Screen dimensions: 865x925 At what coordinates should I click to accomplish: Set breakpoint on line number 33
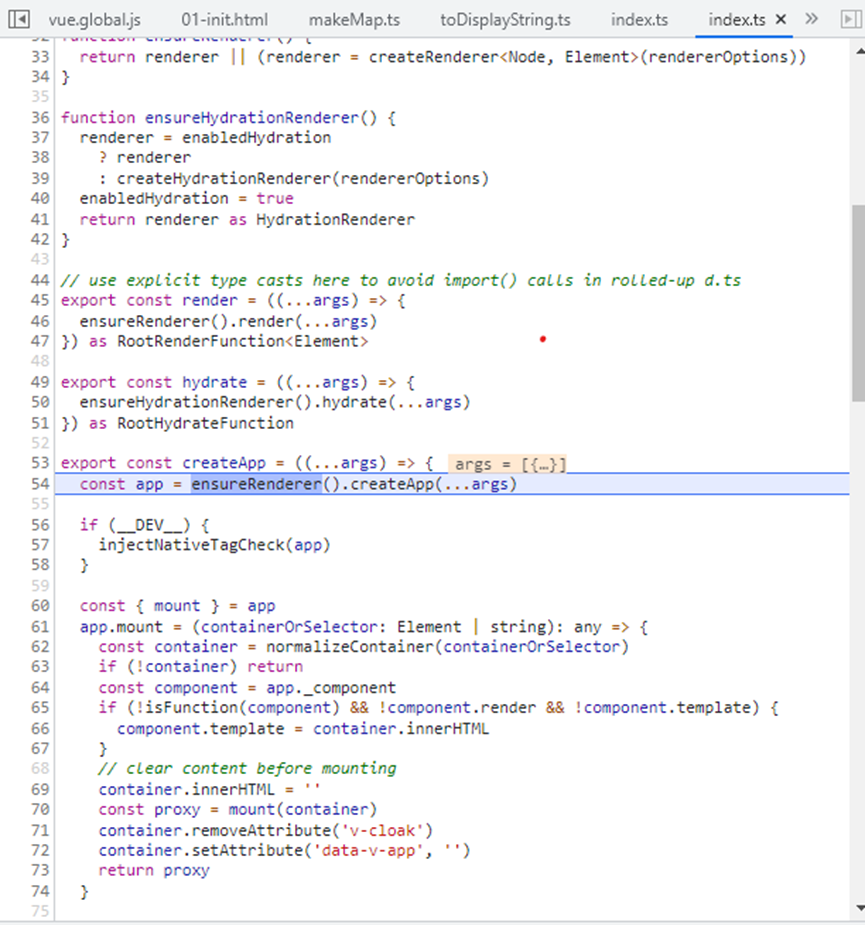[x=40, y=57]
